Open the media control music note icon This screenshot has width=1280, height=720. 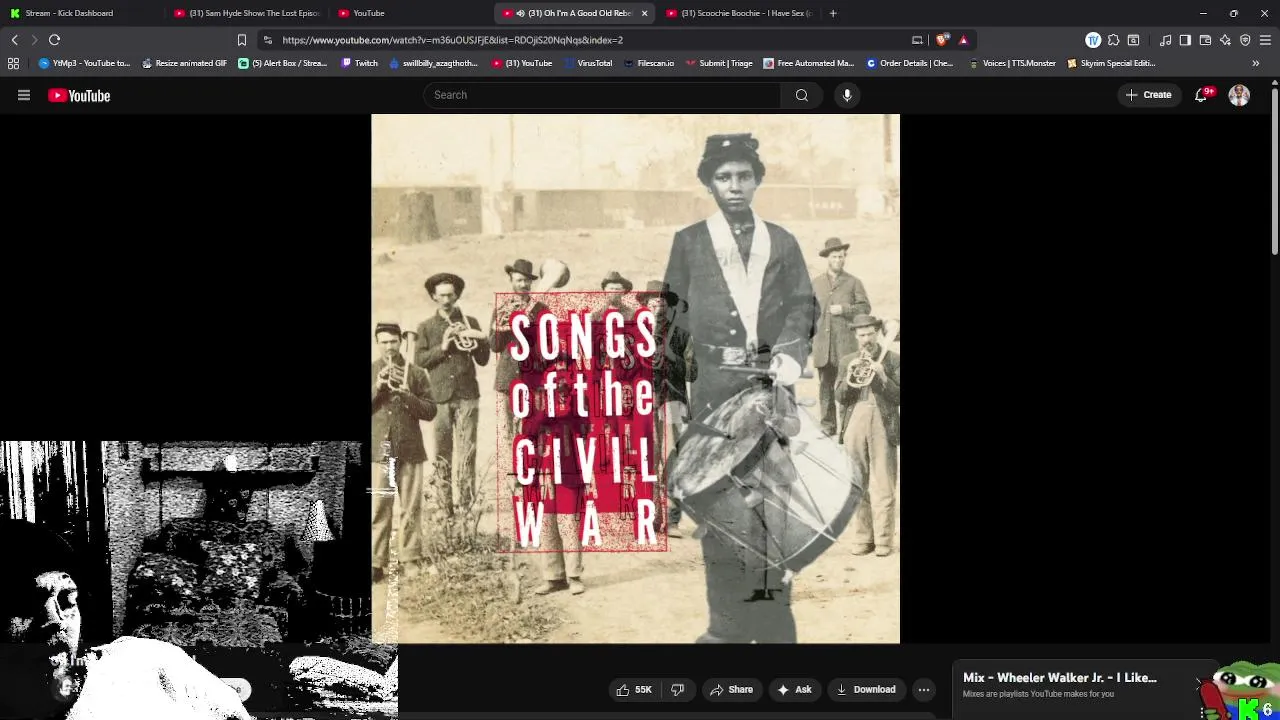[x=1165, y=40]
